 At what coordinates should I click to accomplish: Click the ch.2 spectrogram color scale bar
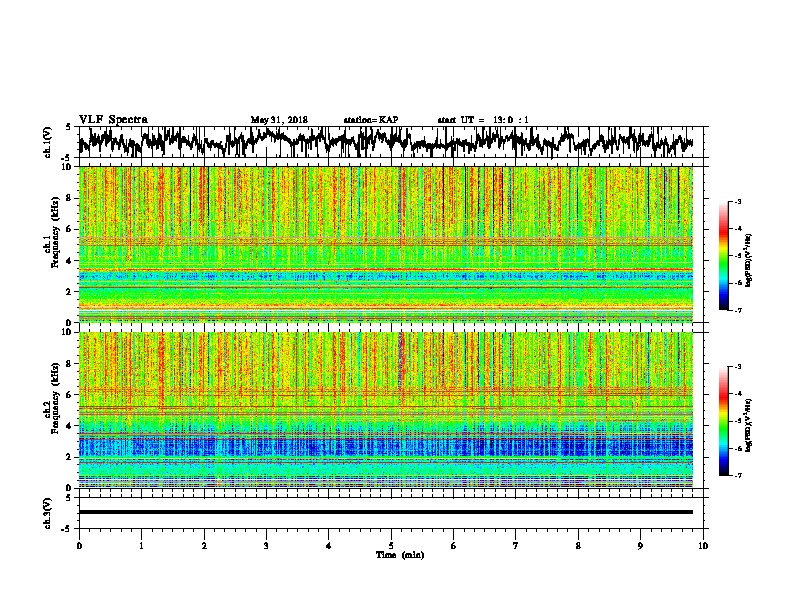[x=723, y=421]
